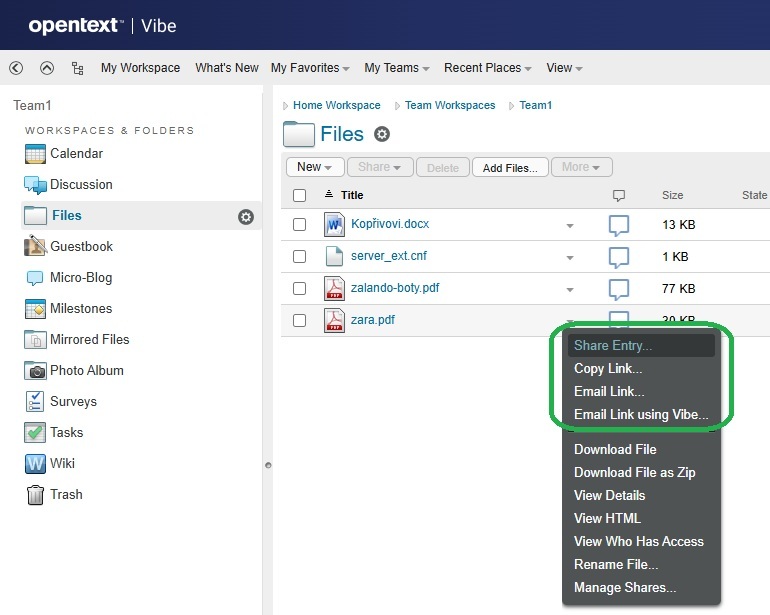Click the Trash can icon
Screen dimensions: 770x615
(x=35, y=495)
